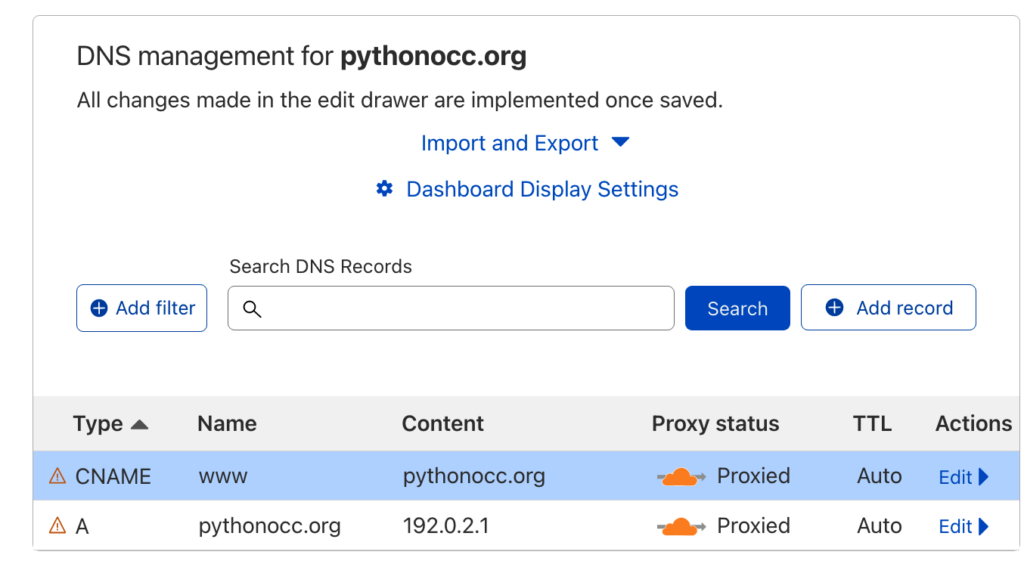Click the gear icon for Dashboard Display Settings
The height and width of the screenshot is (564, 1024).
[384, 189]
